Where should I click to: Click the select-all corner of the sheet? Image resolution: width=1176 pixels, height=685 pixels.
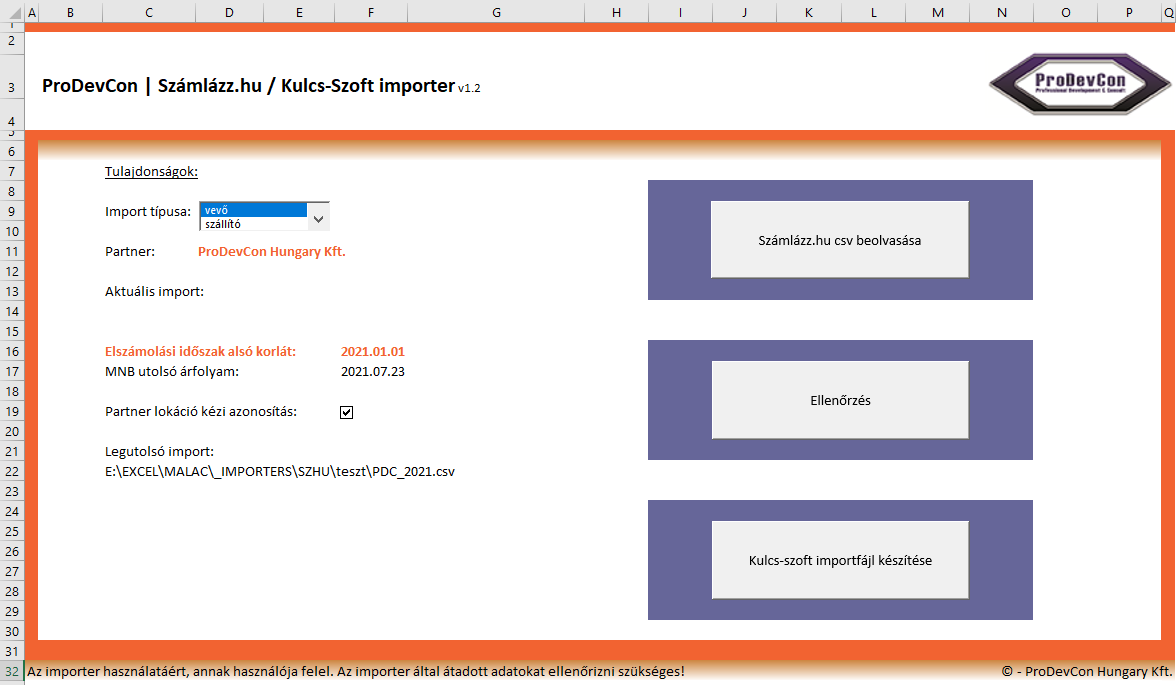pyautogui.click(x=12, y=13)
